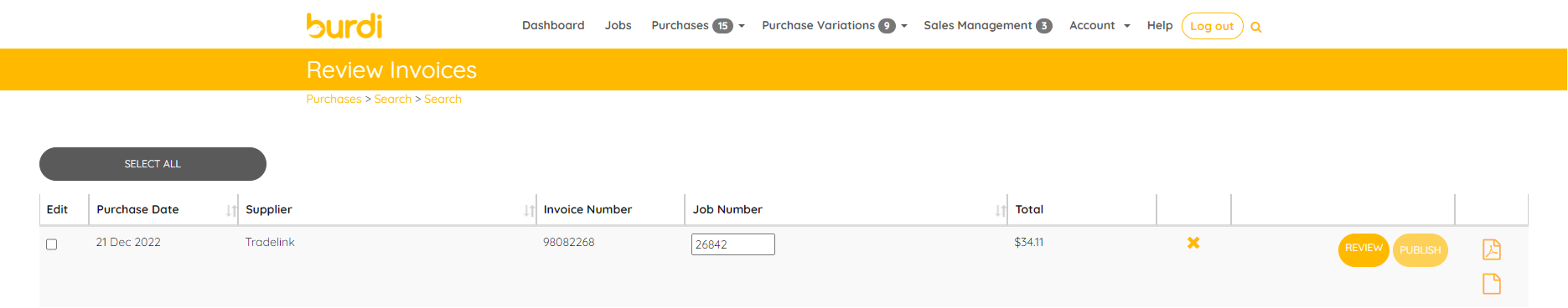Sort by Job Number column arrows

[1001, 211]
